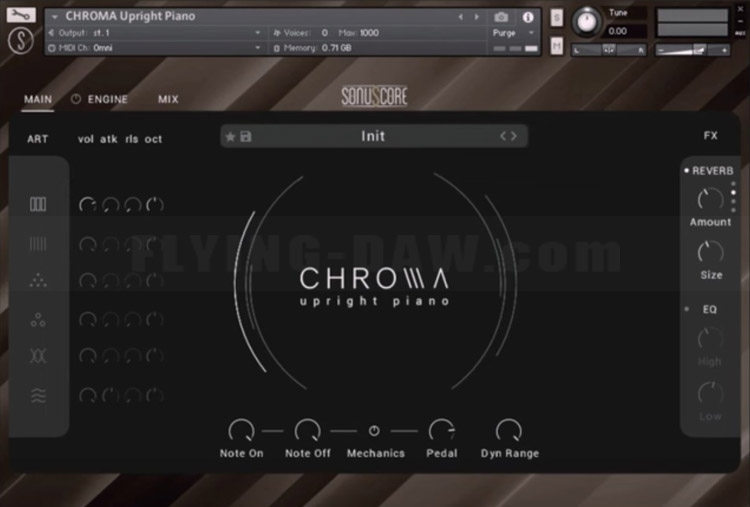Select the crossed-curves articulation icon
This screenshot has height=507, width=750.
38,356
